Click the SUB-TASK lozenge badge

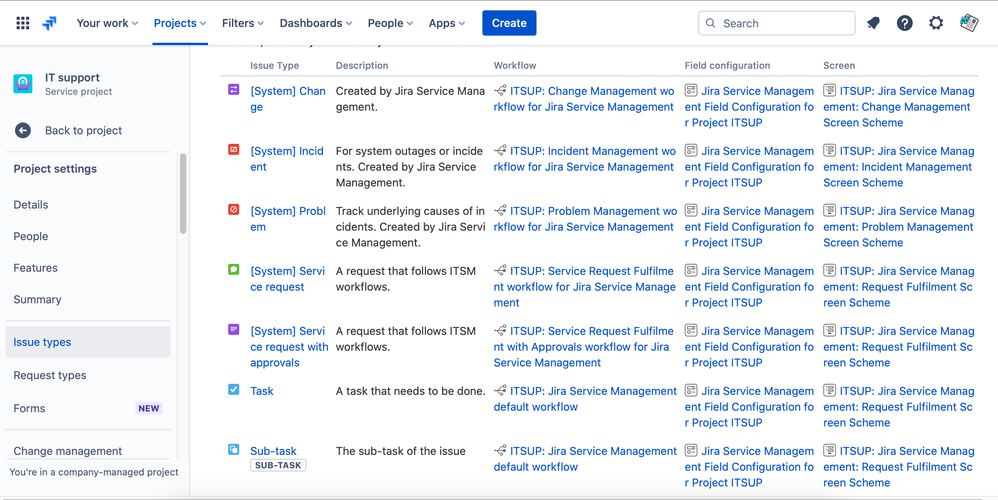[x=278, y=465]
